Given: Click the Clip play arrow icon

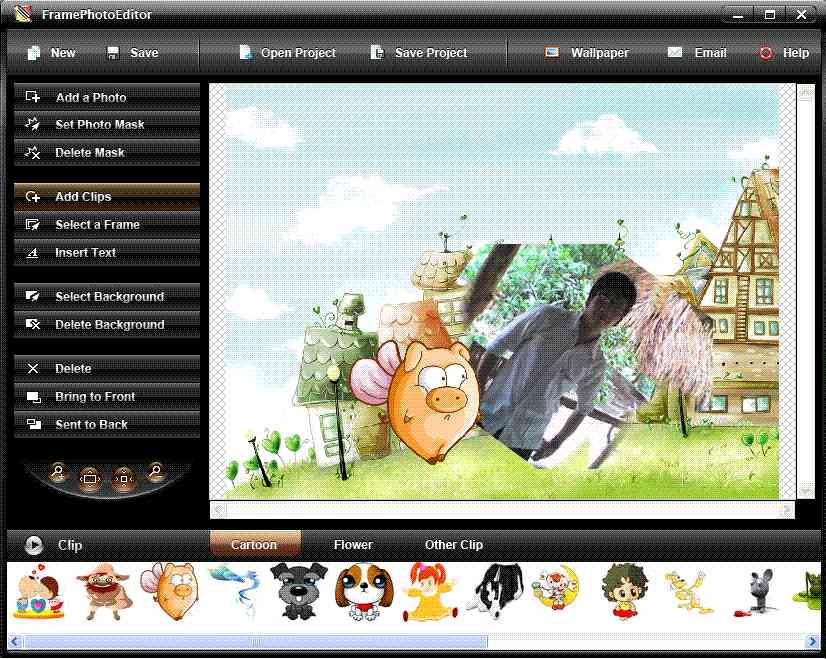Looking at the screenshot, I should point(34,545).
